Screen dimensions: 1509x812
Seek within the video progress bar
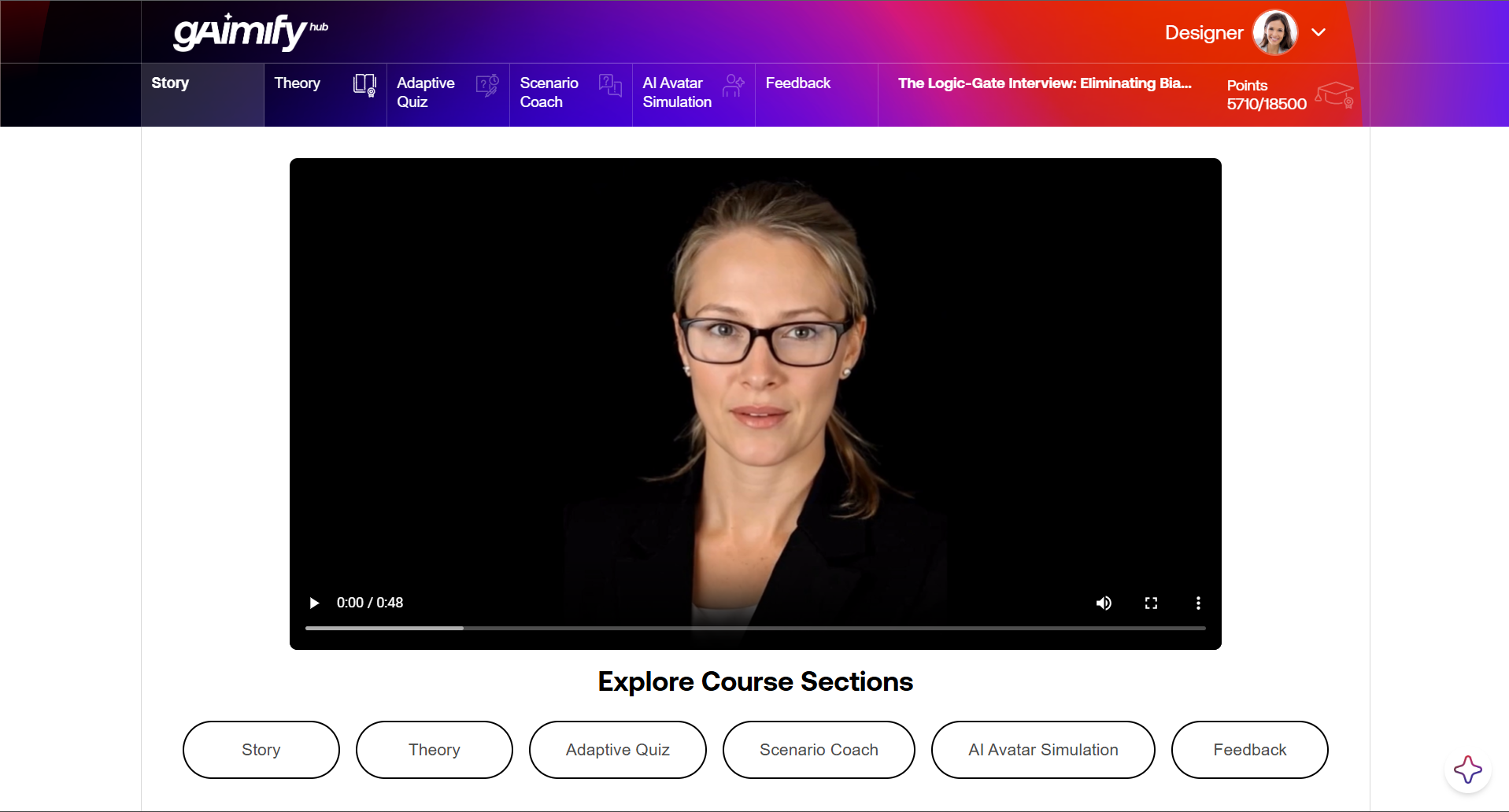point(755,628)
